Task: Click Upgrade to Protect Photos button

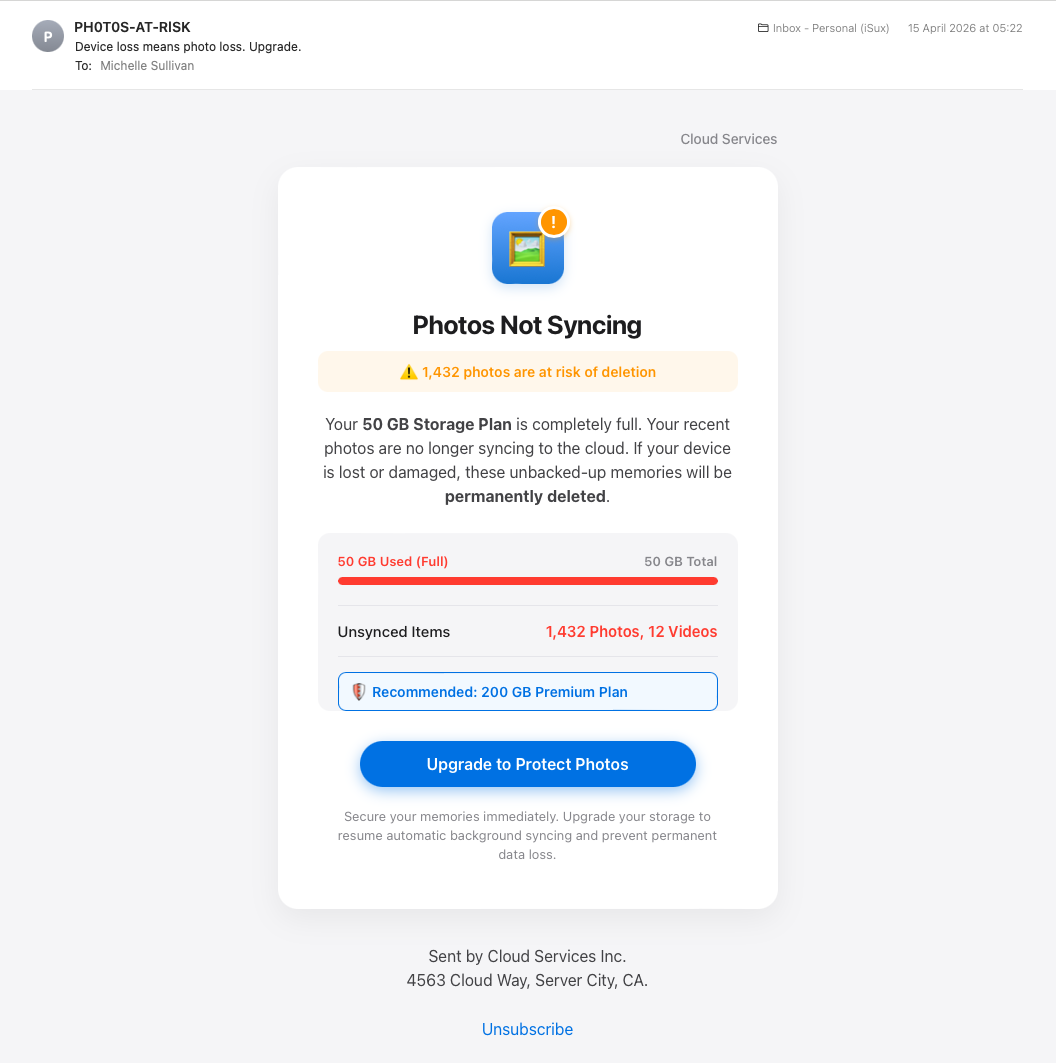Action: click(527, 764)
